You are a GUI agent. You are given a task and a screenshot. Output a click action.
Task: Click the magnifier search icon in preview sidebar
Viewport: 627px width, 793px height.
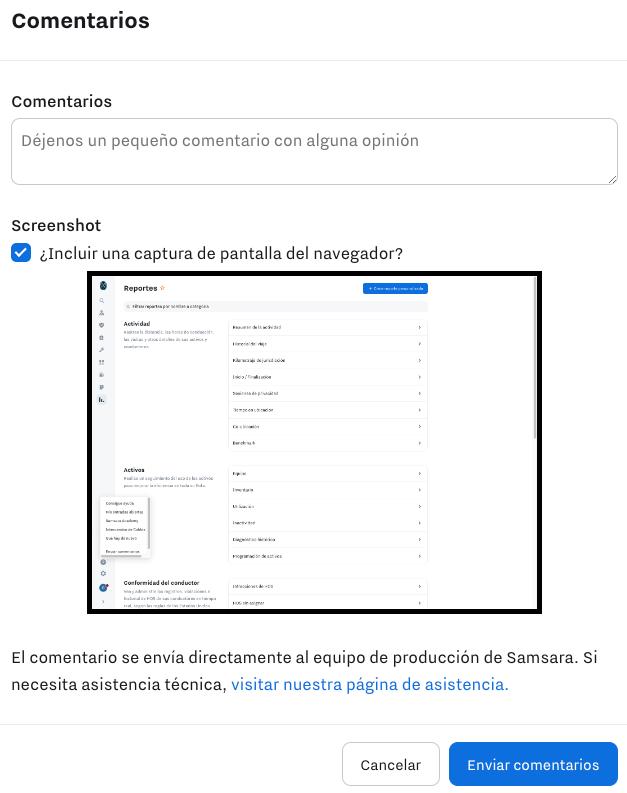(x=102, y=300)
